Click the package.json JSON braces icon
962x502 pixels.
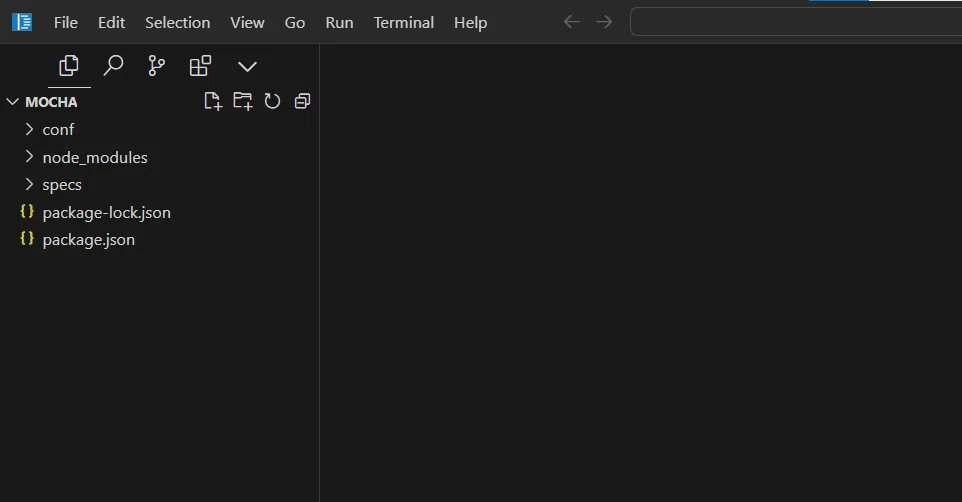[x=27, y=238]
